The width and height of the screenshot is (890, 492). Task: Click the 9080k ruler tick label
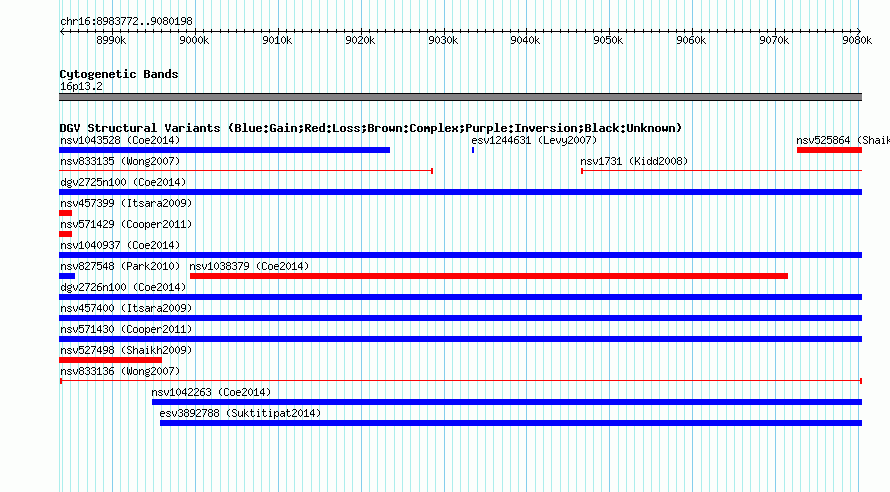tap(857, 40)
